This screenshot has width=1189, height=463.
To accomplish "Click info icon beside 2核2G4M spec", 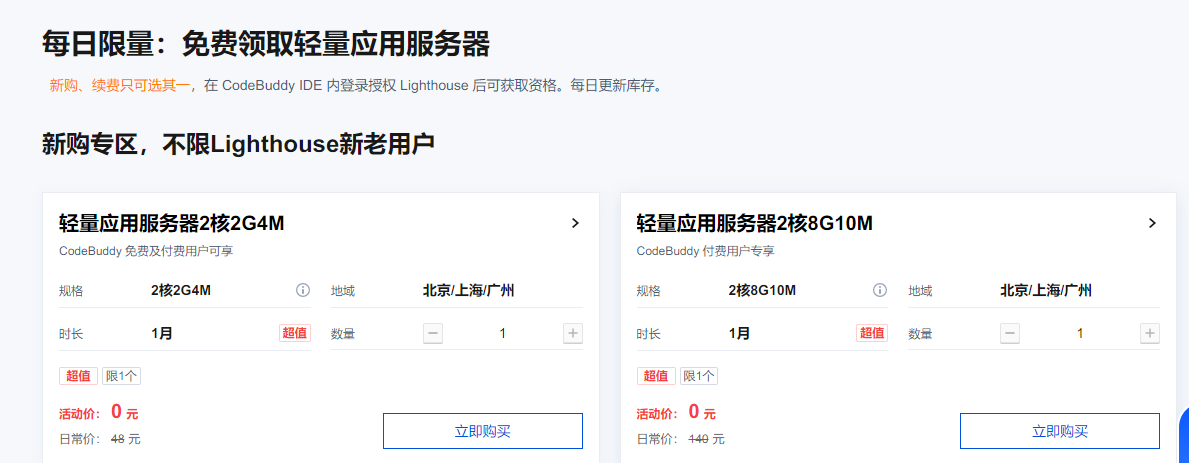I will pos(303,290).
